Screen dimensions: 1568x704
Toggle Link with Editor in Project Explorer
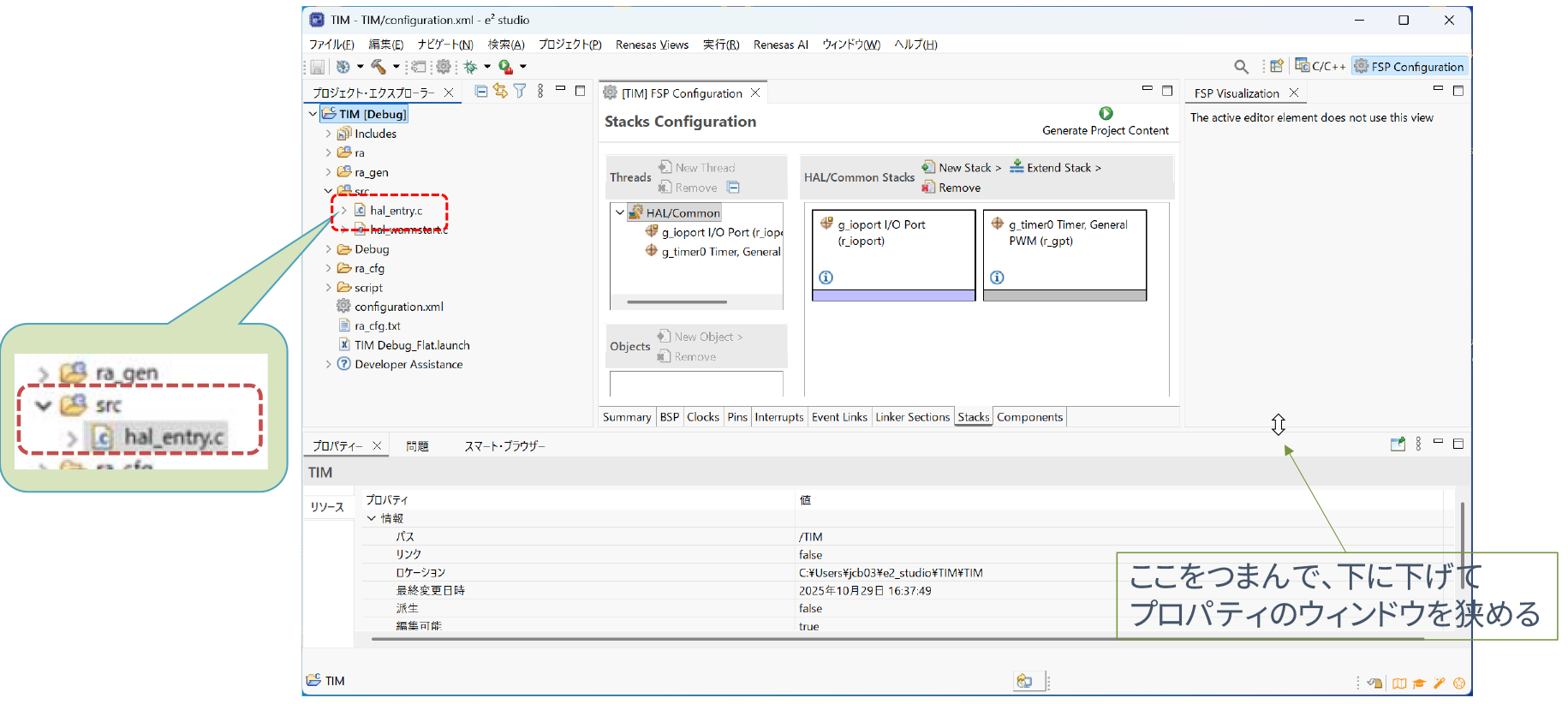pyautogui.click(x=500, y=92)
